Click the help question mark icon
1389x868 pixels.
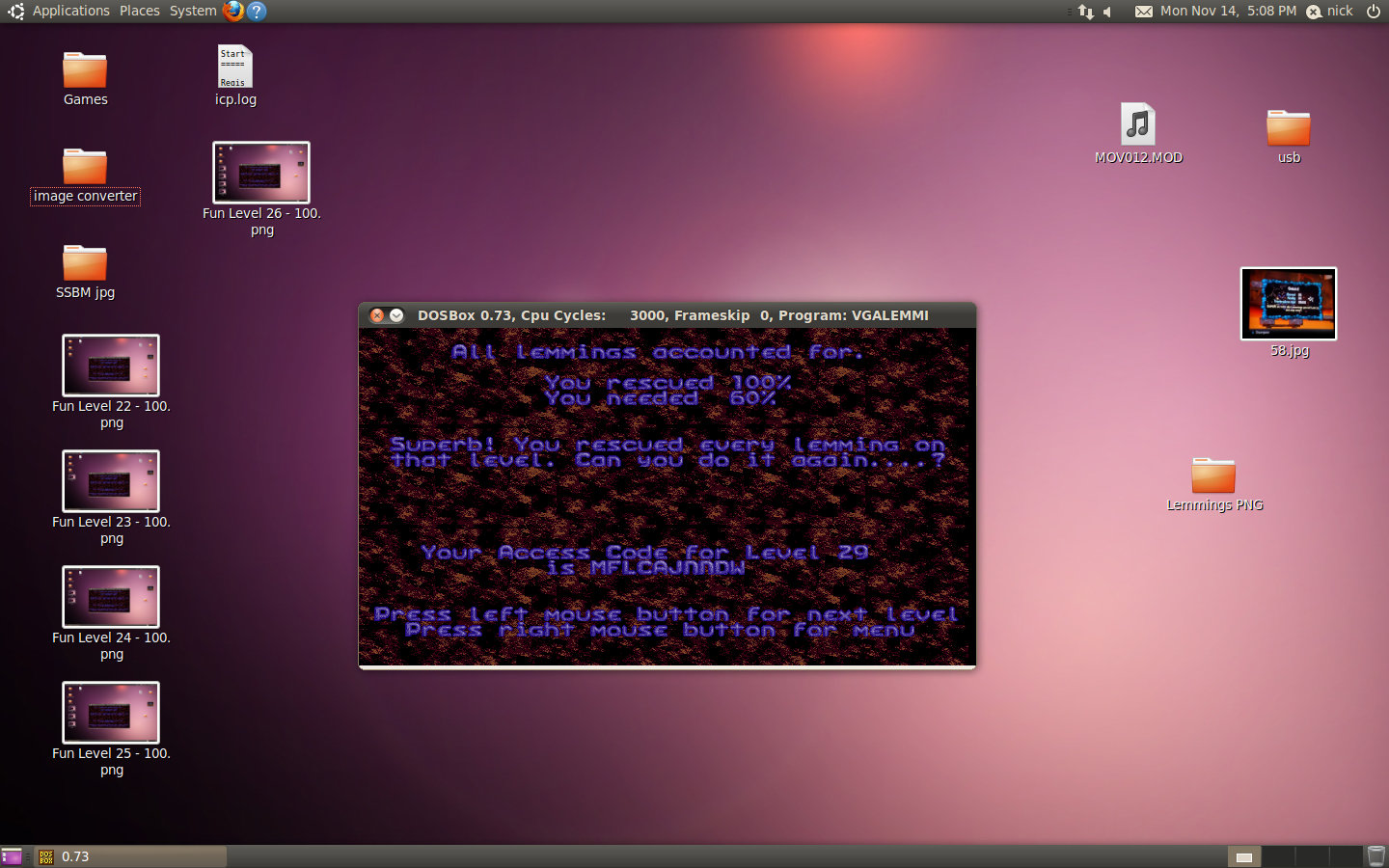(257, 11)
